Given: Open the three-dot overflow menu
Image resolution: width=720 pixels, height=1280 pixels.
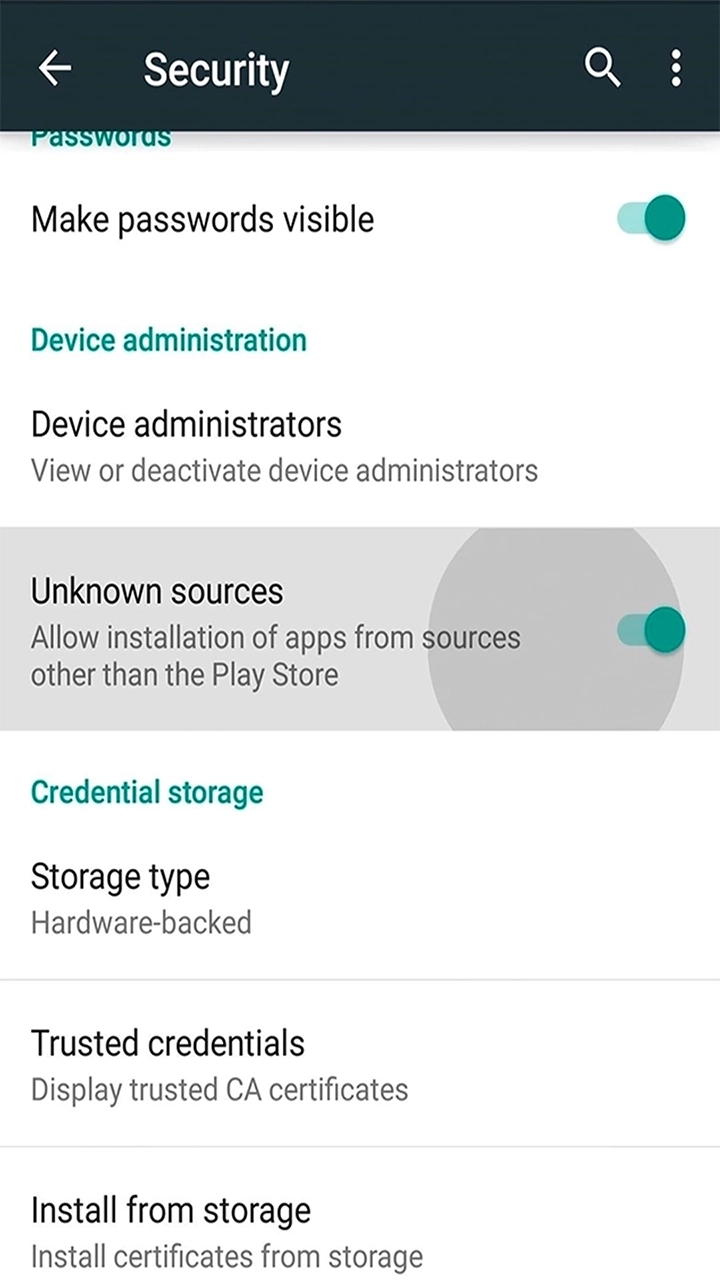Looking at the screenshot, I should click(676, 68).
